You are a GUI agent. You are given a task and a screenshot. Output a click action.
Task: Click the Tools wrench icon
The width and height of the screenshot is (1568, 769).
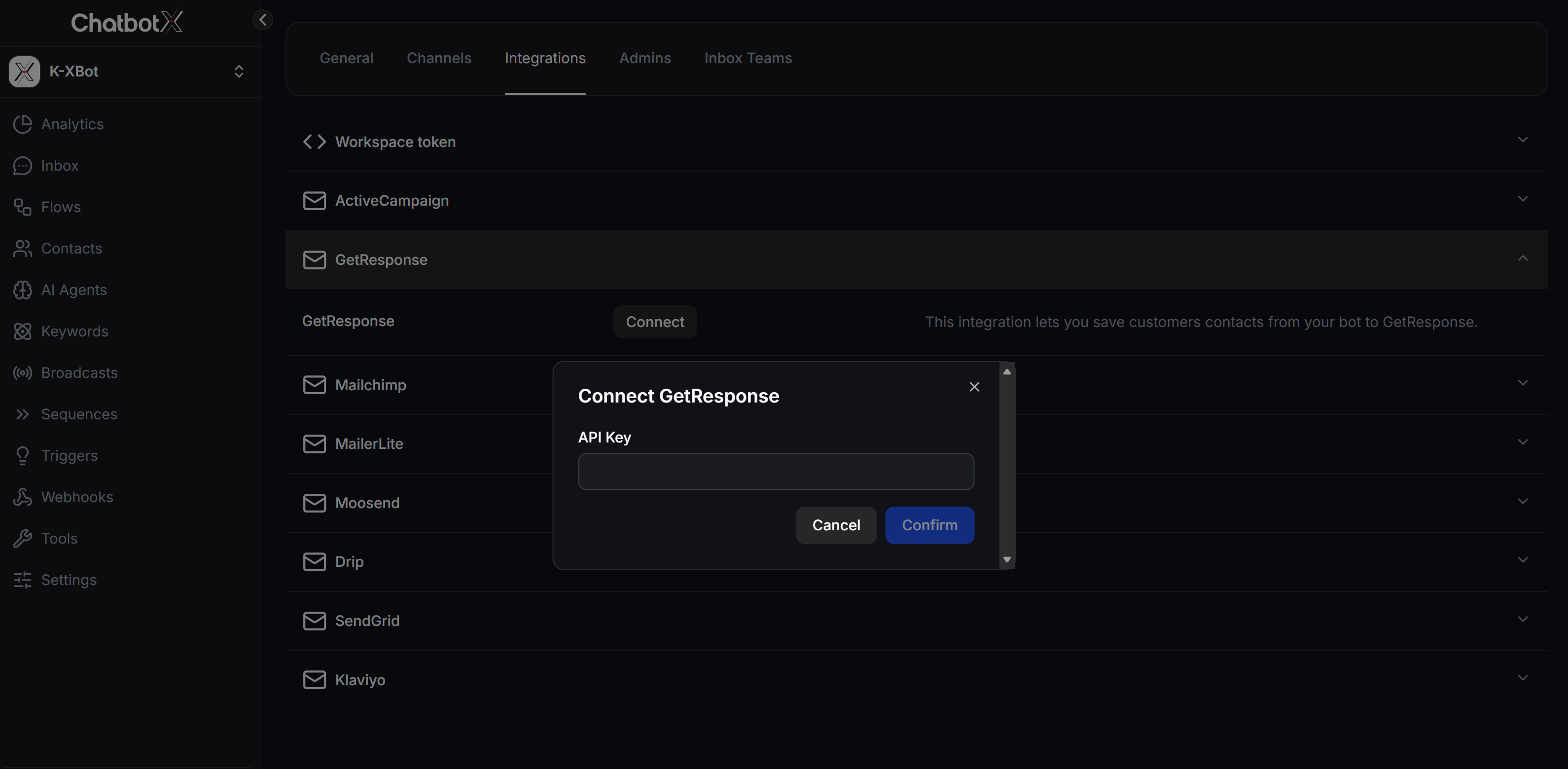[23, 538]
